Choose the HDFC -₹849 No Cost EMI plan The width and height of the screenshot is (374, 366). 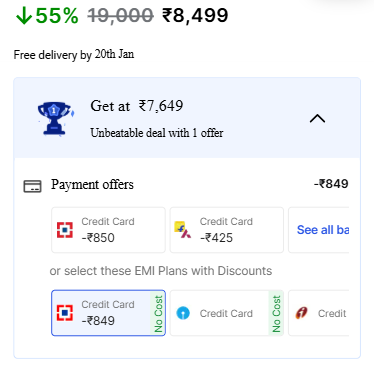(x=108, y=313)
